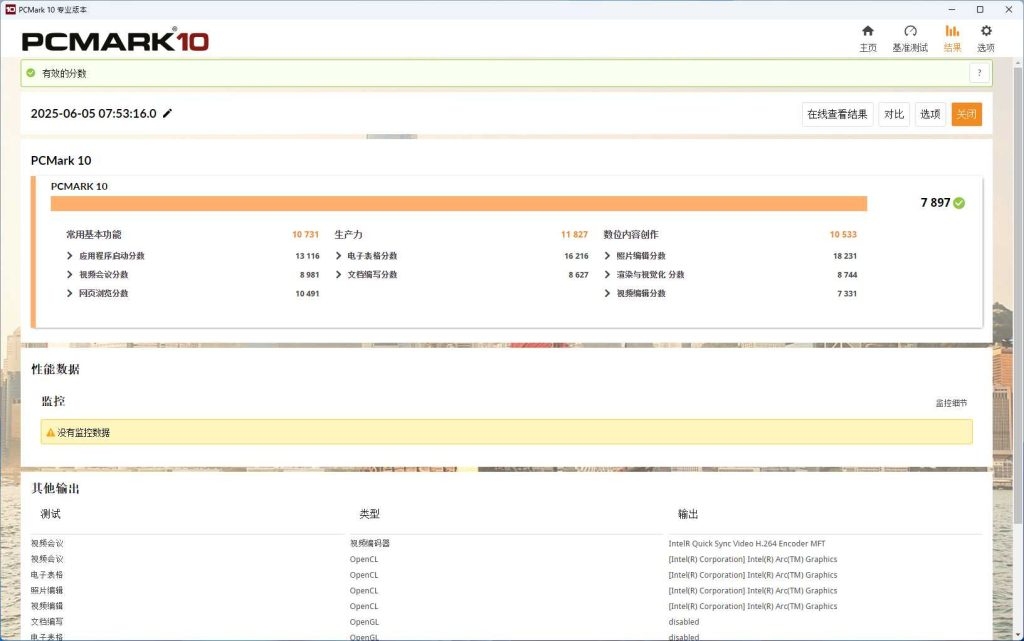Image resolution: width=1024 pixels, height=641 pixels.
Task: Expand 渲染与视觉化 分数 row
Action: pyautogui.click(x=730, y=275)
